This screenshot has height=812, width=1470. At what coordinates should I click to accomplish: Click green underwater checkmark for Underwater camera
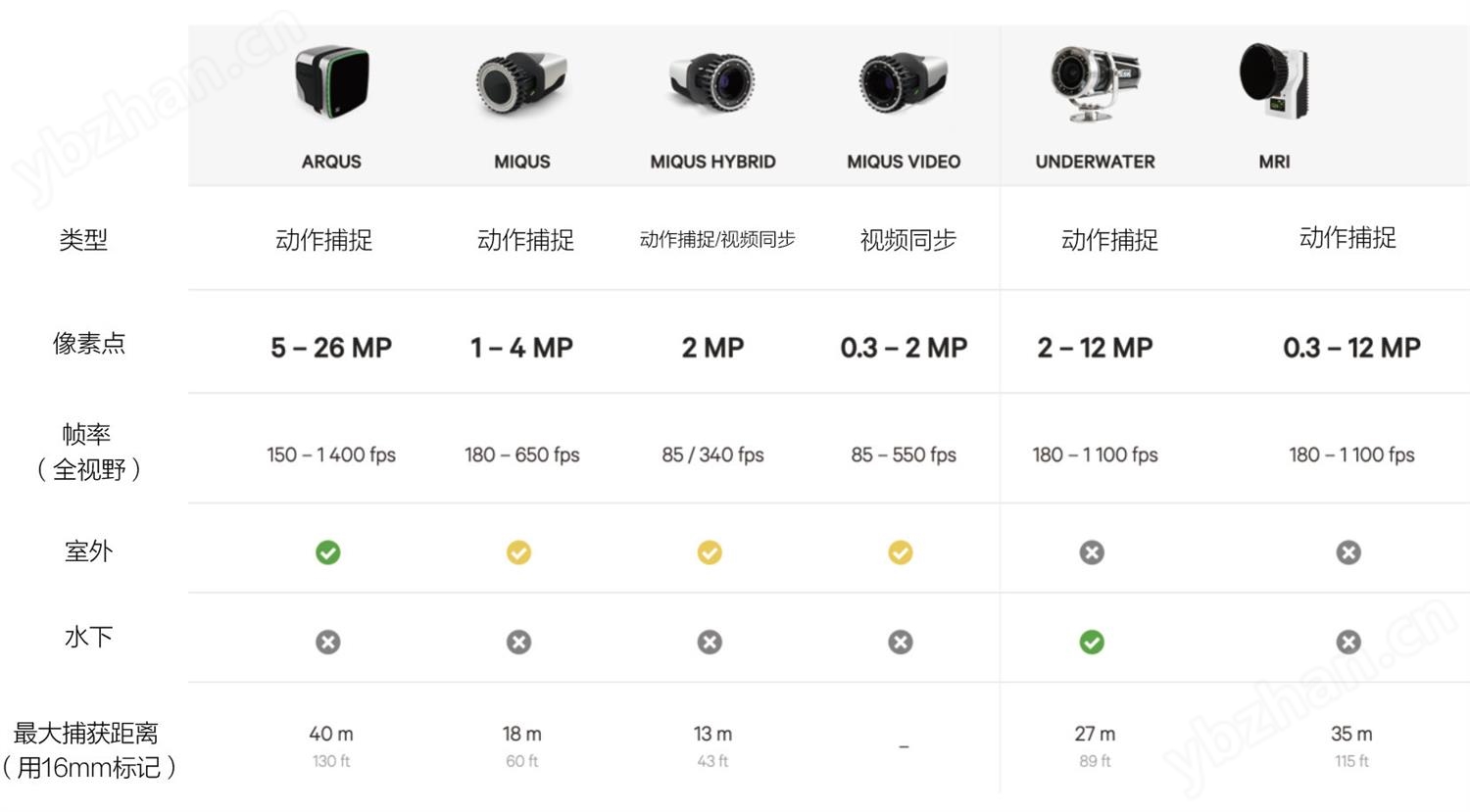[x=1092, y=642]
